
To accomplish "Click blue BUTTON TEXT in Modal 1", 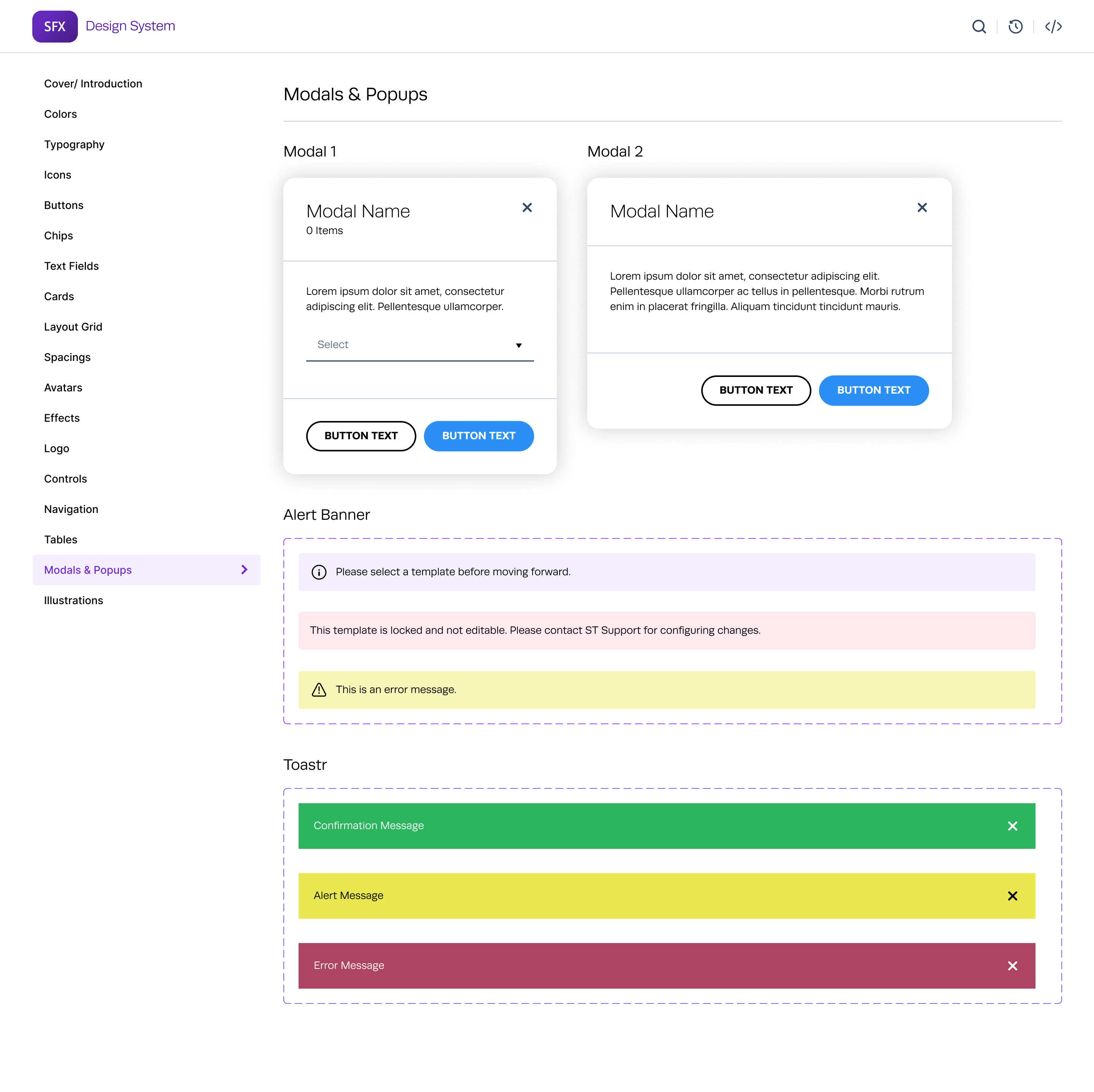I will (x=478, y=435).
